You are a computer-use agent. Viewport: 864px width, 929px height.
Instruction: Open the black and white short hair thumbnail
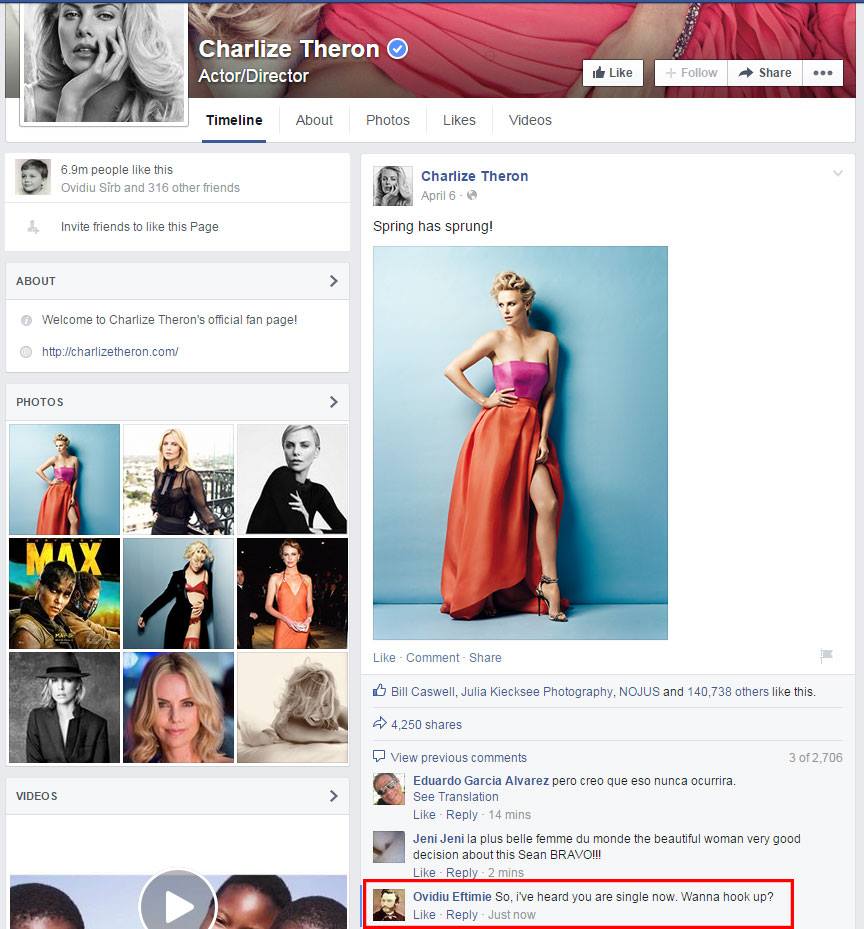pyautogui.click(x=292, y=479)
